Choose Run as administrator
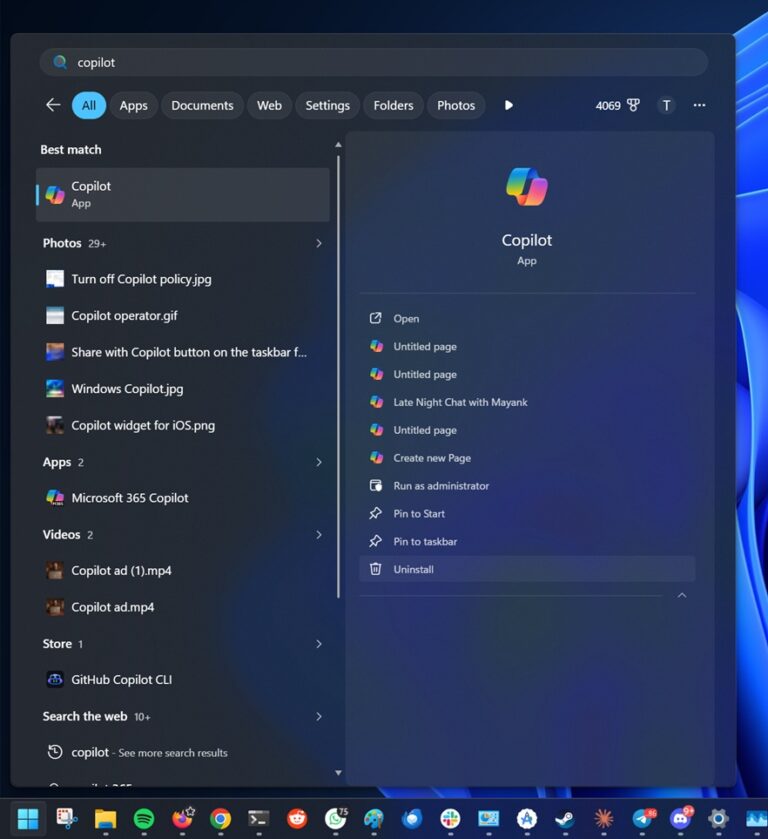This screenshot has width=768, height=839. [527, 485]
